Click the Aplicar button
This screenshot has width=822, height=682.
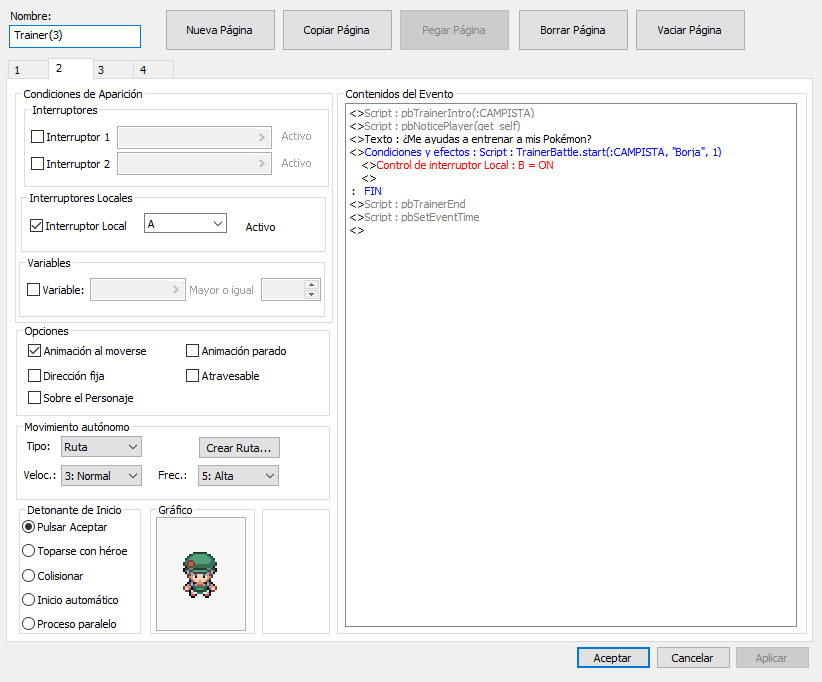772,658
